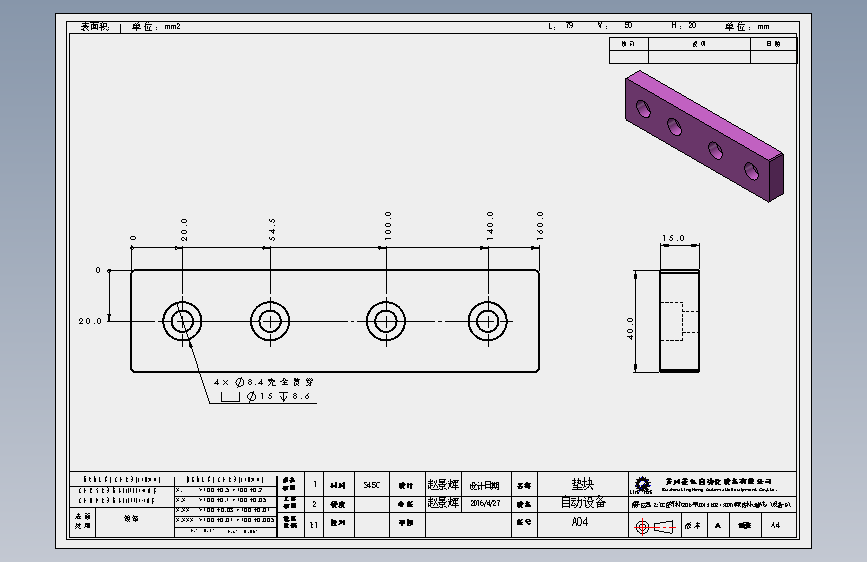Click the 表面积 label in header

[x=95, y=26]
